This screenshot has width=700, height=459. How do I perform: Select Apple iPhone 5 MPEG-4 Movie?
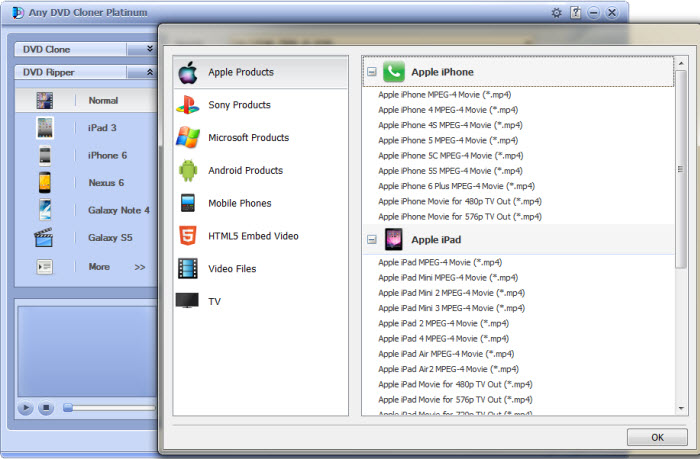(x=448, y=140)
